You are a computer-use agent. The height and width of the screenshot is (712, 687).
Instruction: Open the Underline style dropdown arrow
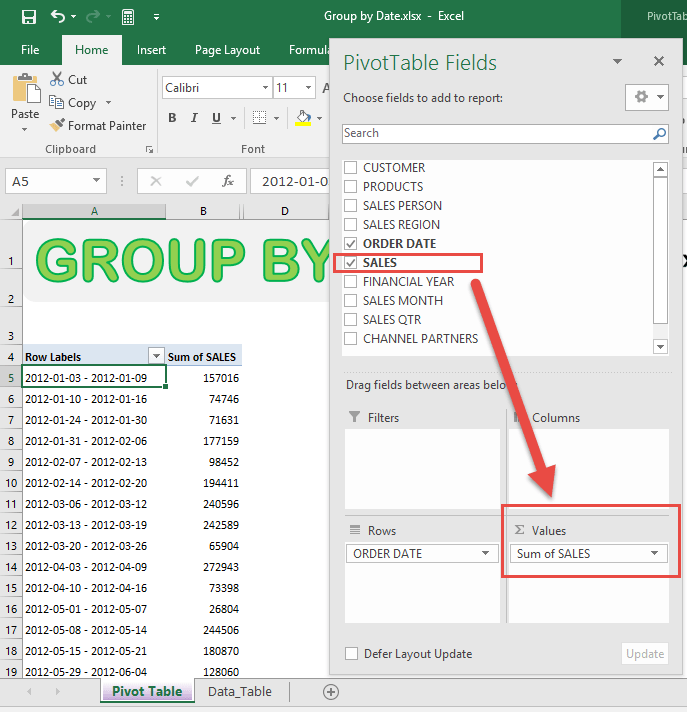(x=233, y=119)
